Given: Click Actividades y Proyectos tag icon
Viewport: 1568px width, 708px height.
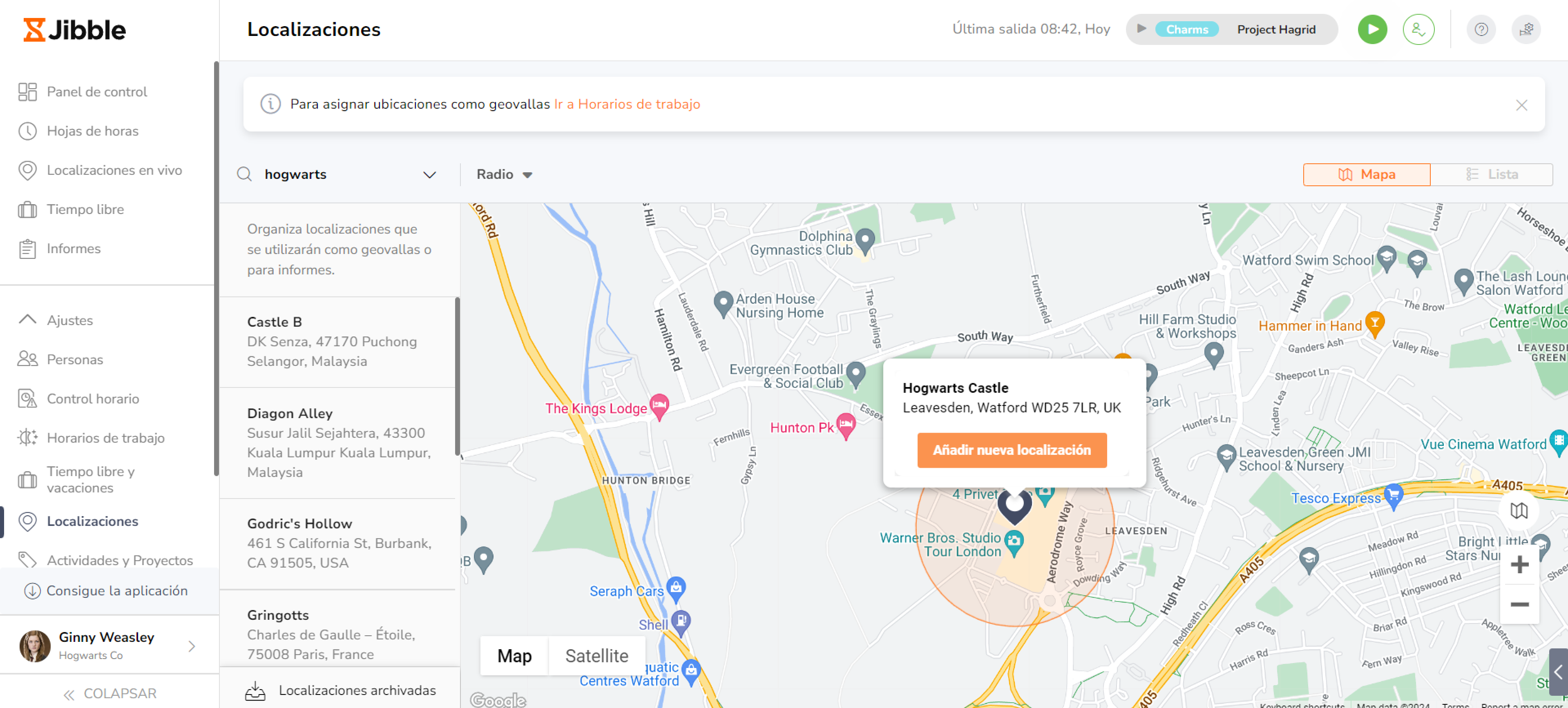Looking at the screenshot, I should [x=27, y=560].
